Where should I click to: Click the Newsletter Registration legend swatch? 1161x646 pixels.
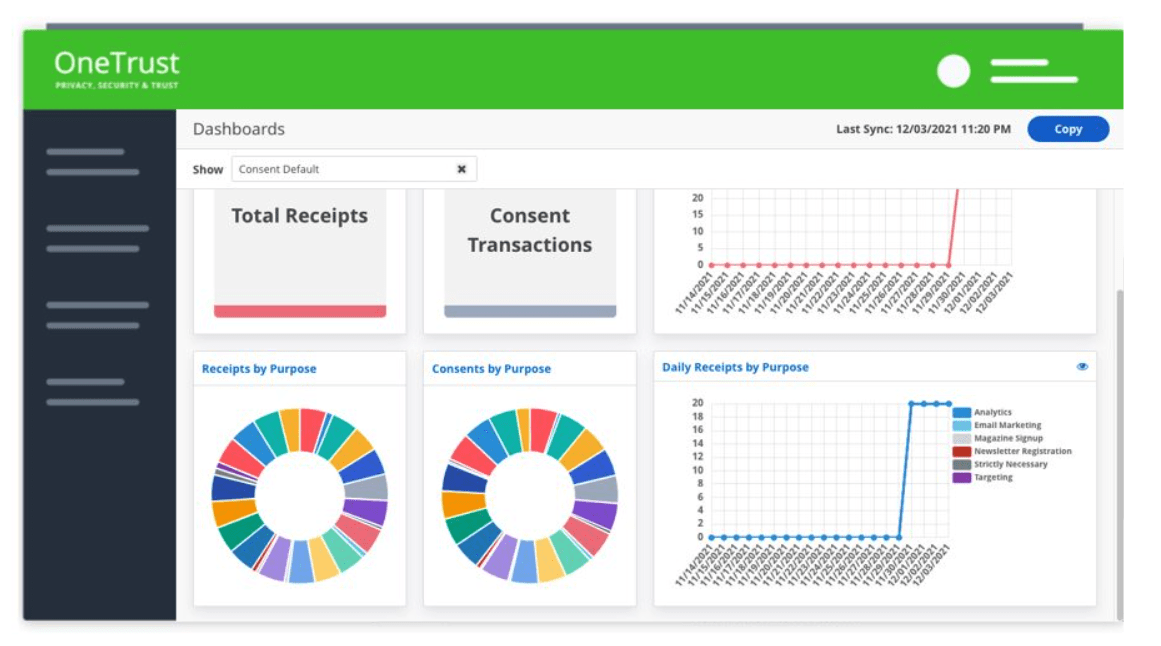pyautogui.click(x=962, y=451)
